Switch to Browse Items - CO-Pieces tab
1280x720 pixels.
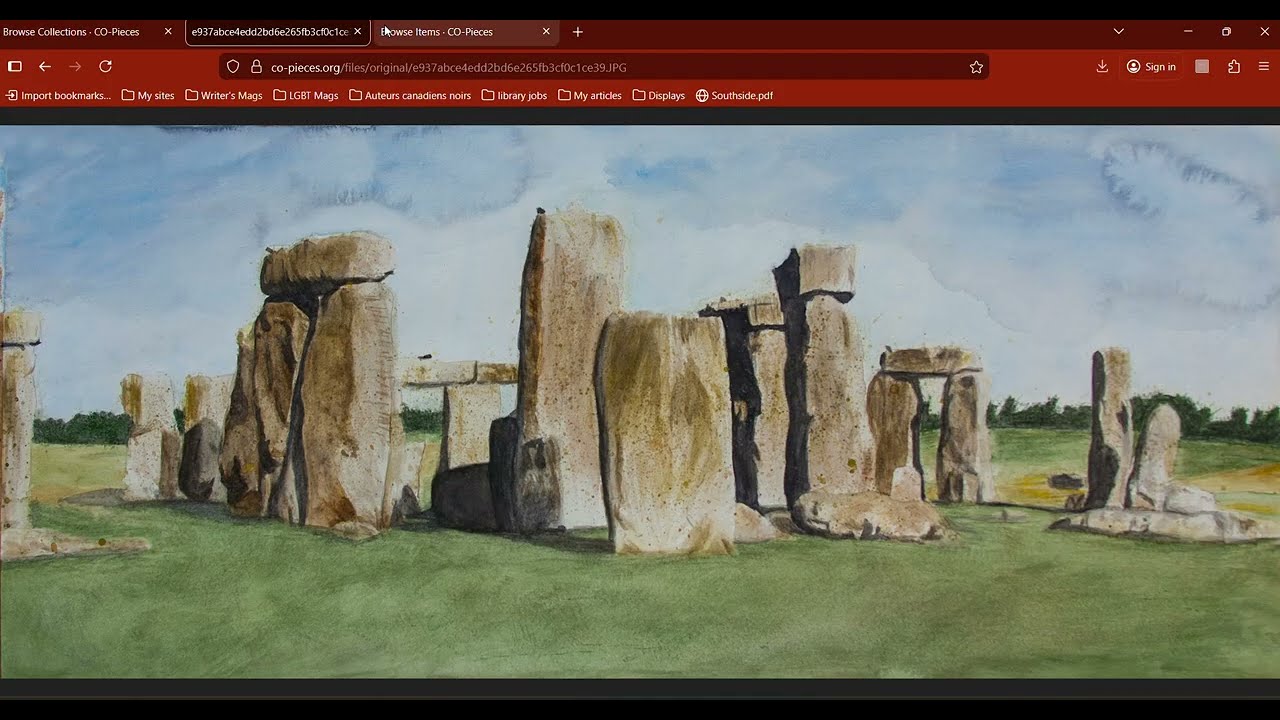coord(465,32)
